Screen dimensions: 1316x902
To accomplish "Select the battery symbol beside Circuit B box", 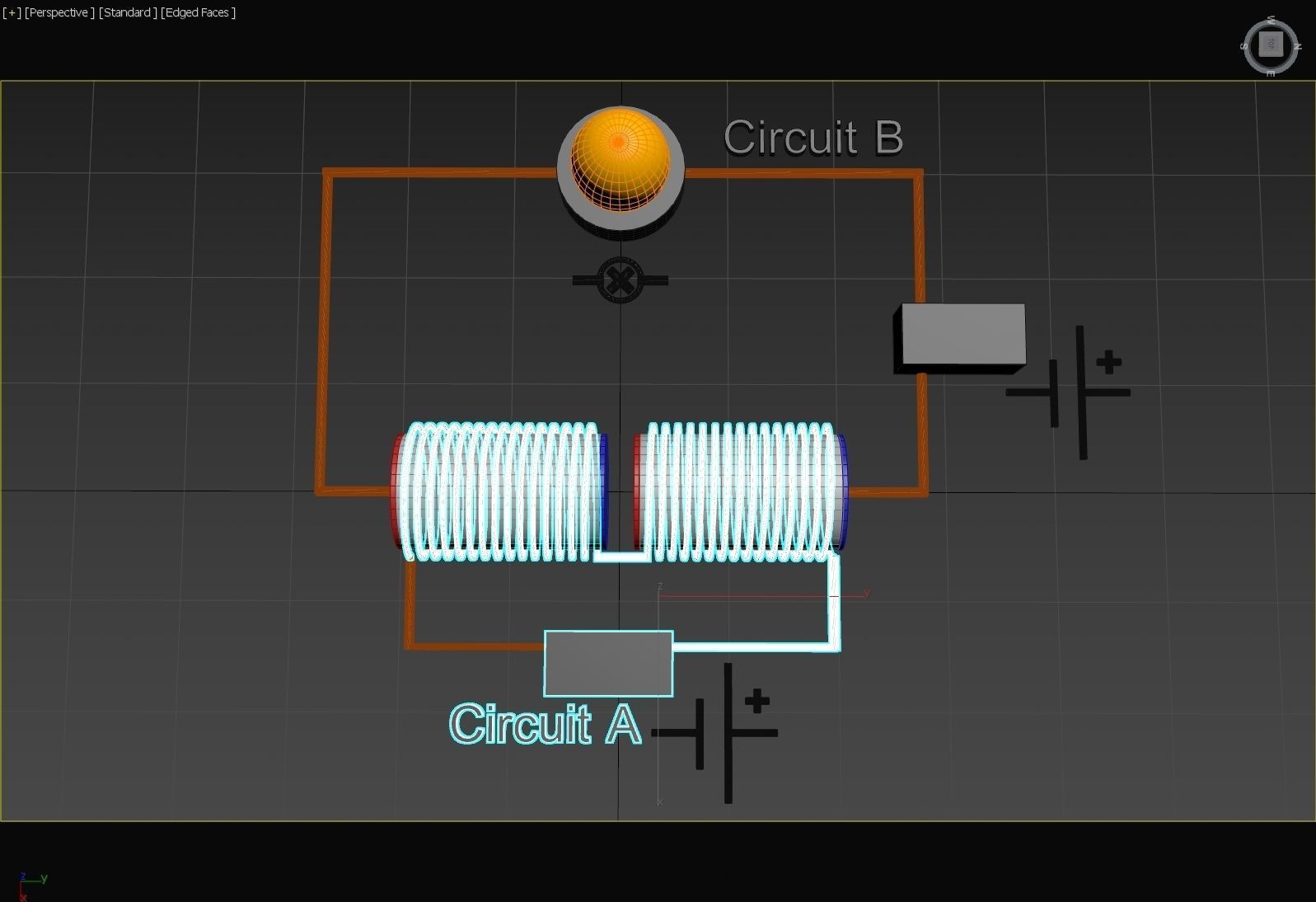I will click(x=1068, y=392).
